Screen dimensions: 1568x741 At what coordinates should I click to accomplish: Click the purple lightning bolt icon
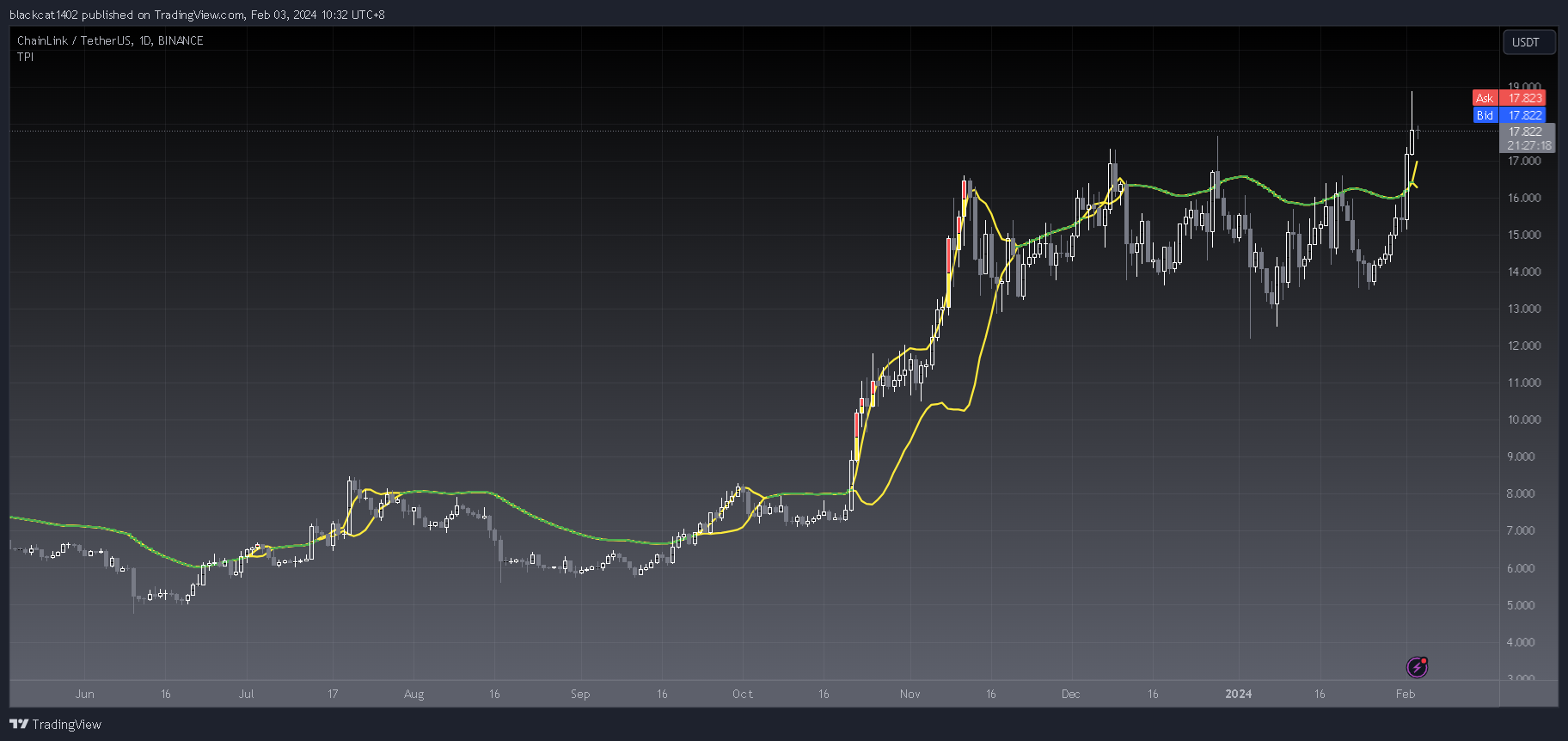pyautogui.click(x=1417, y=667)
